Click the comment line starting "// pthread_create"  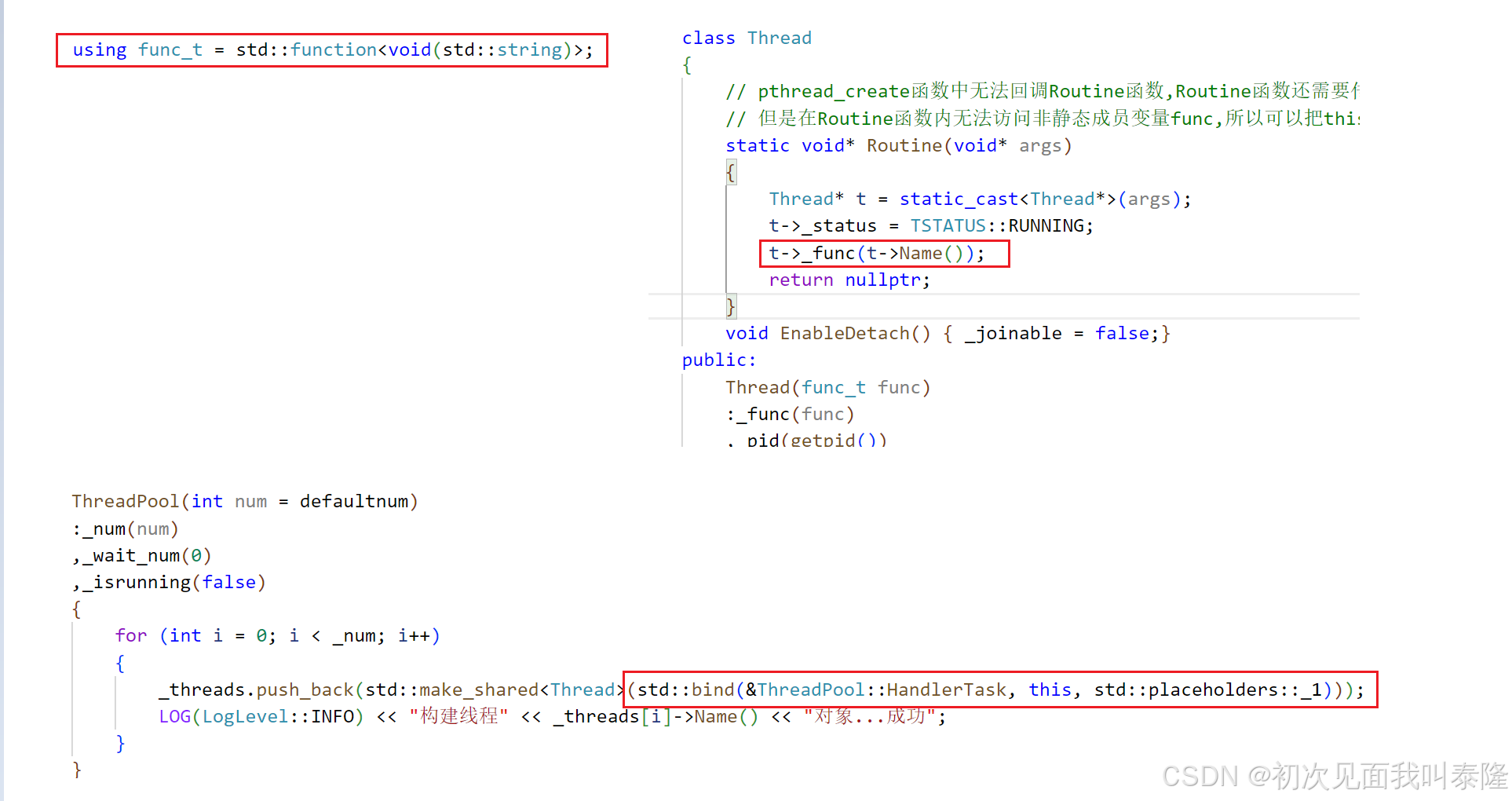click(1043, 91)
